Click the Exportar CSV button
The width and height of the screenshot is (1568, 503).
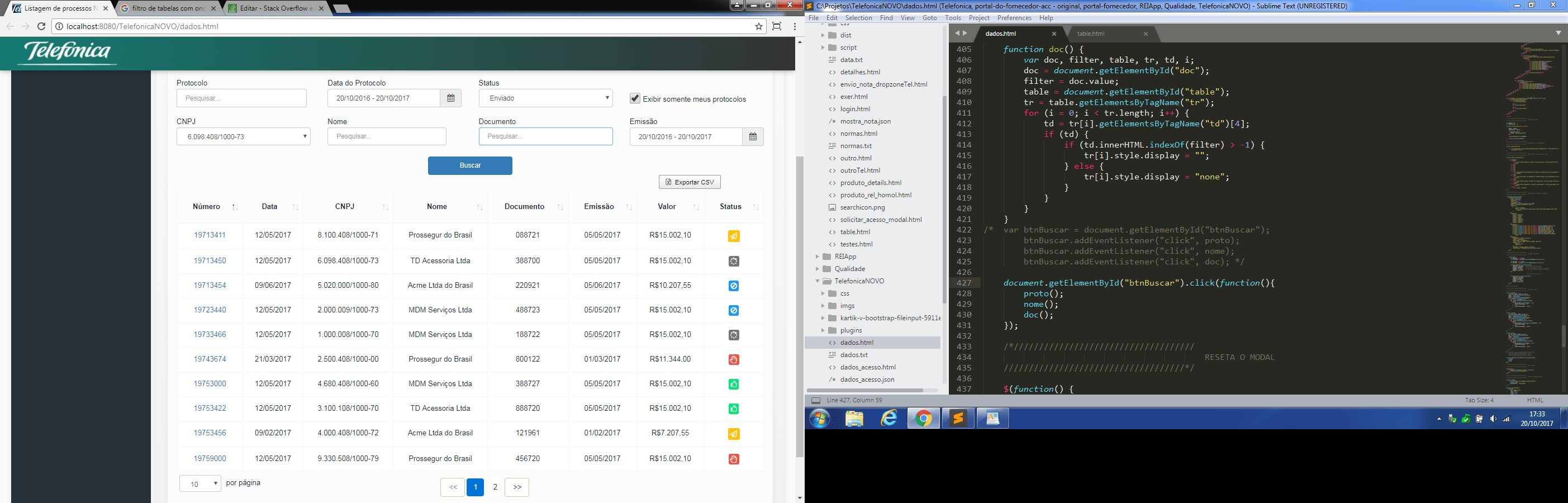[690, 182]
